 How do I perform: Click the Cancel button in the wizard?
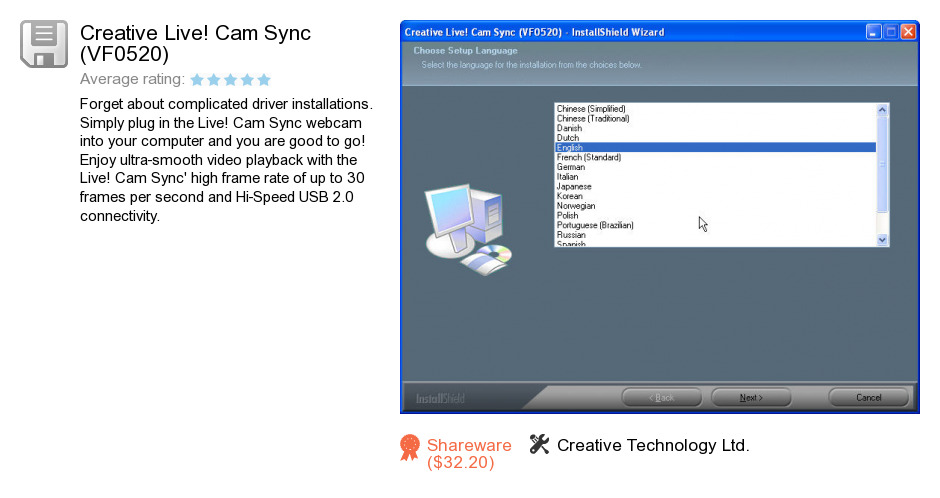[868, 397]
